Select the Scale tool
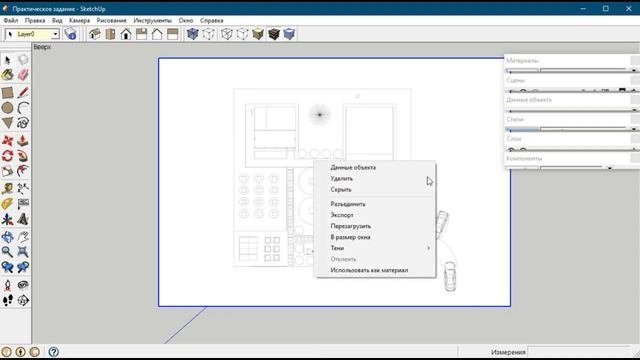 point(7,171)
